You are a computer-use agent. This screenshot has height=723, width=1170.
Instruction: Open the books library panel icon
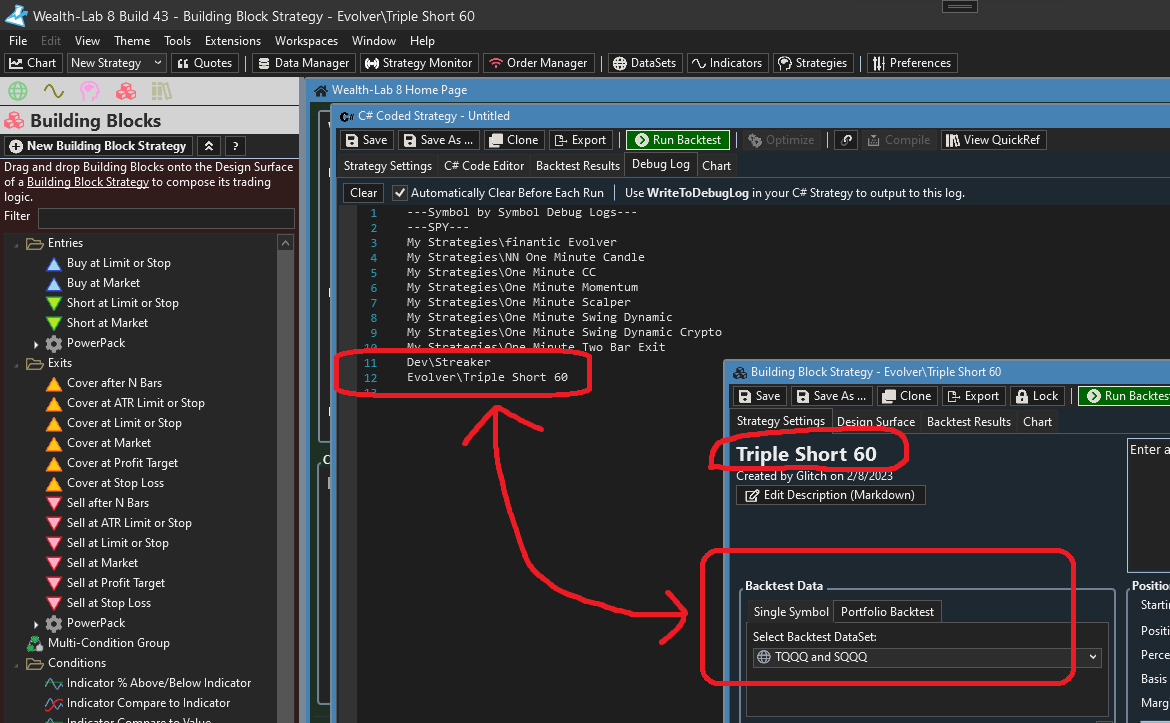162,92
